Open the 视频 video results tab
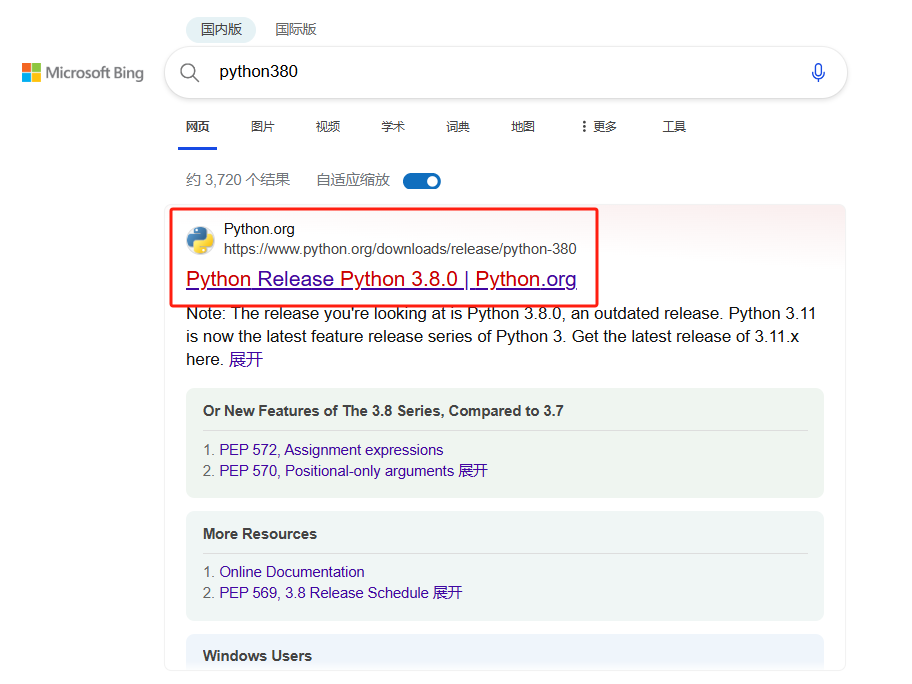912x684 pixels. 327,126
